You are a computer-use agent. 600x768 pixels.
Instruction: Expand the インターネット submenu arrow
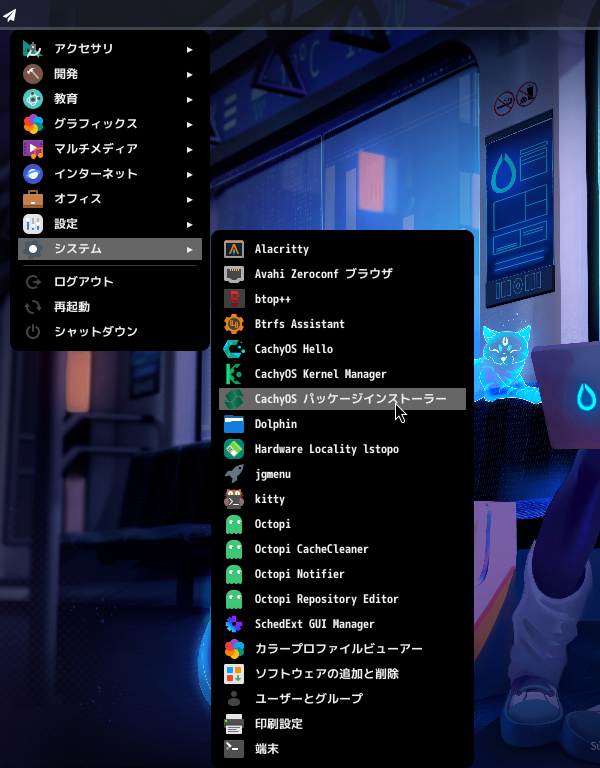click(190, 174)
